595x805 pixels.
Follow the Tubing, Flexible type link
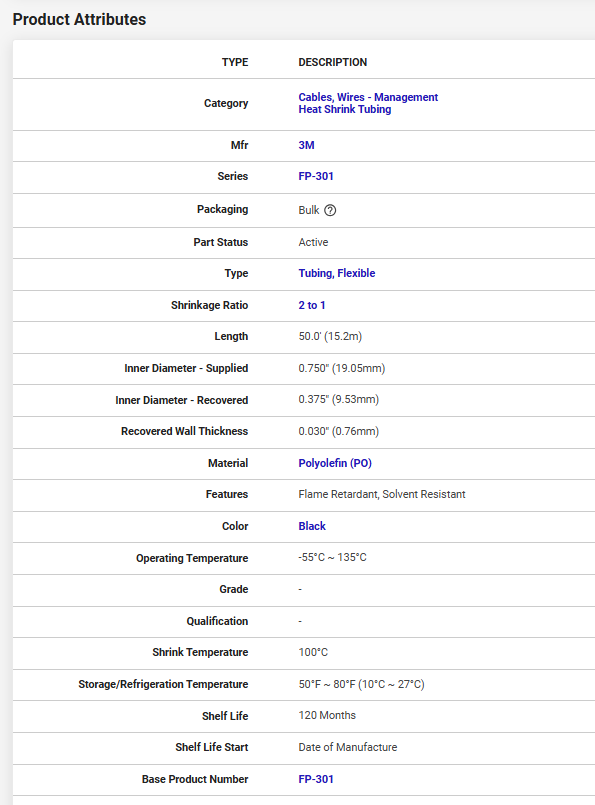coord(337,273)
